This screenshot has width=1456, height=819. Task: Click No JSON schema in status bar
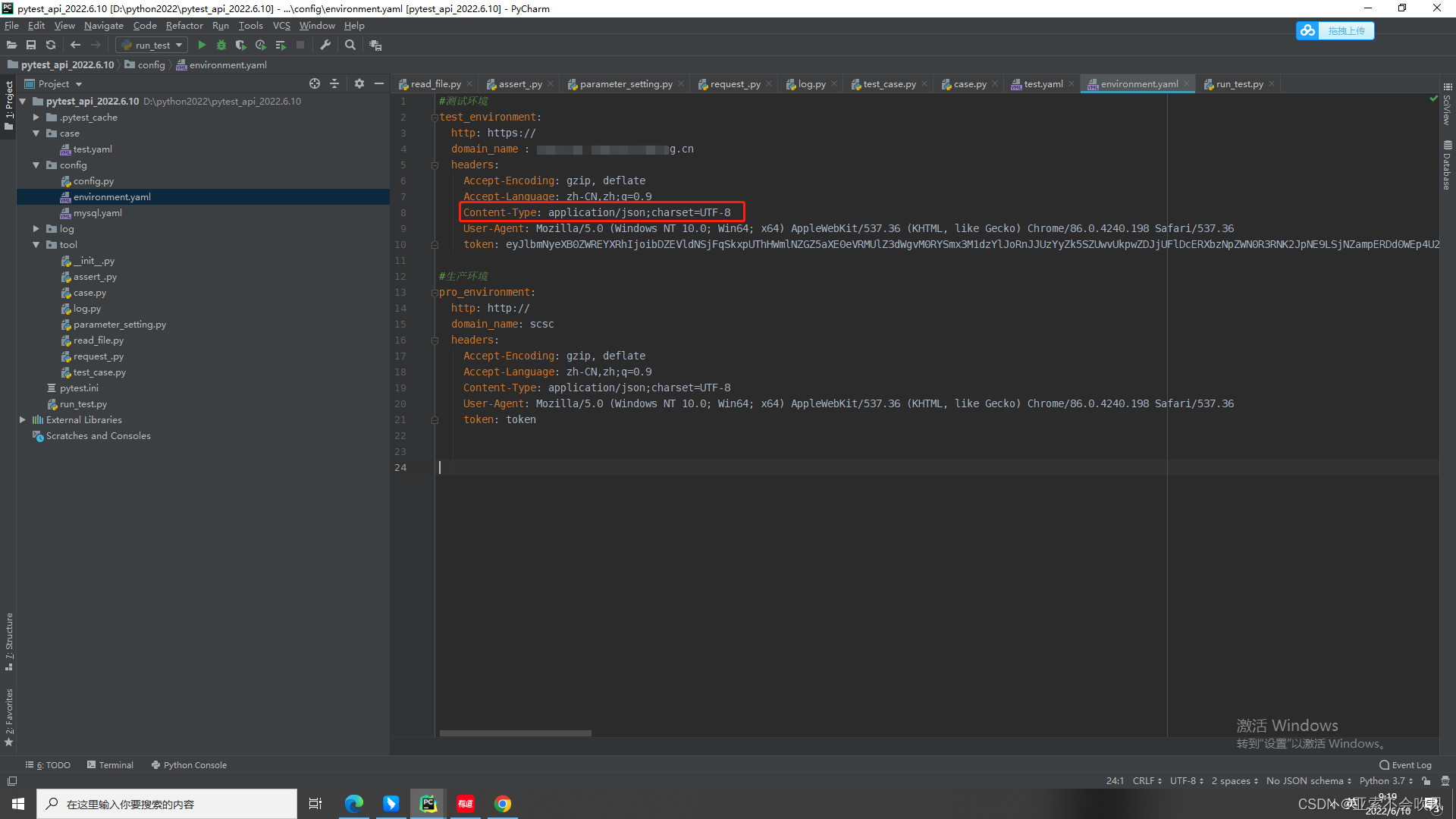coord(1308,781)
